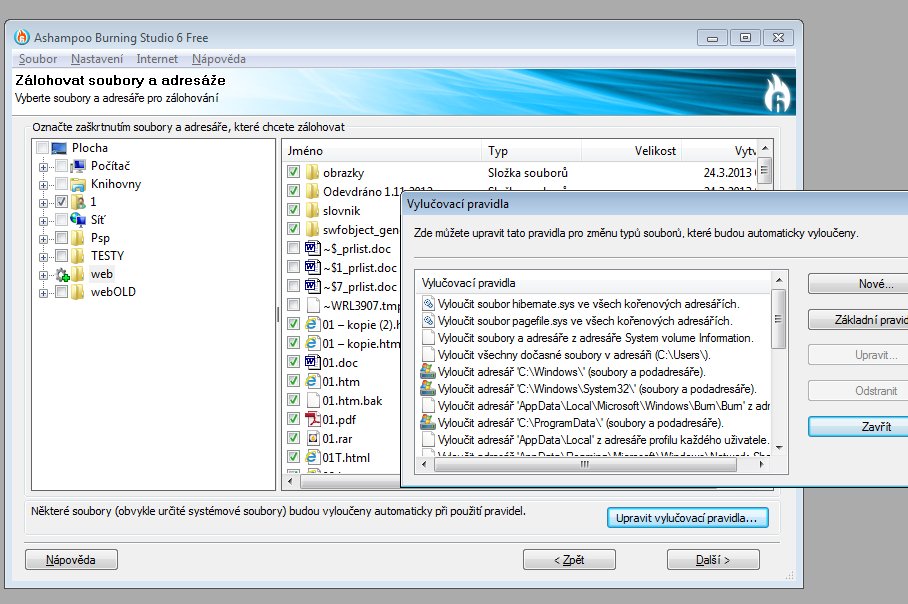The height and width of the screenshot is (604, 908).
Task: Select the Knihovny libraries icon
Action: pos(78,184)
